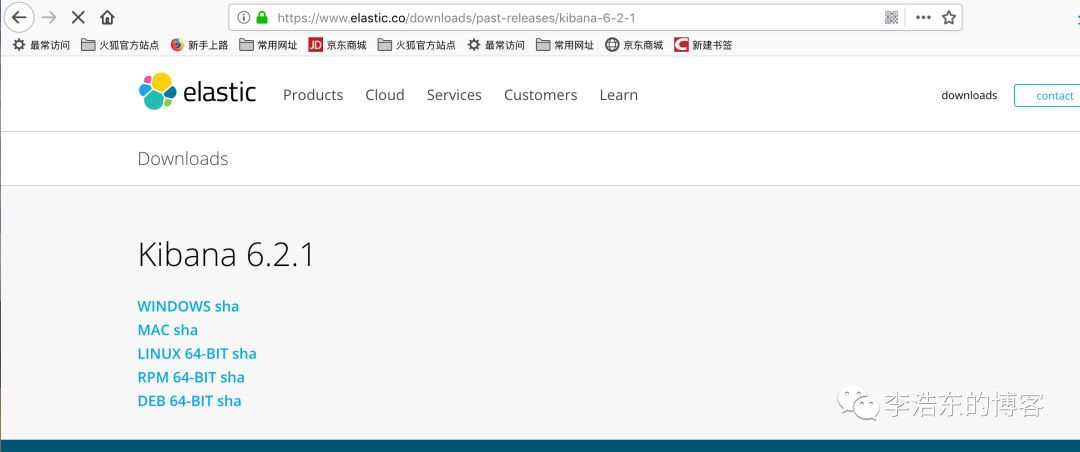This screenshot has width=1080, height=452.
Task: Open the Customers navigation item
Action: (x=541, y=95)
